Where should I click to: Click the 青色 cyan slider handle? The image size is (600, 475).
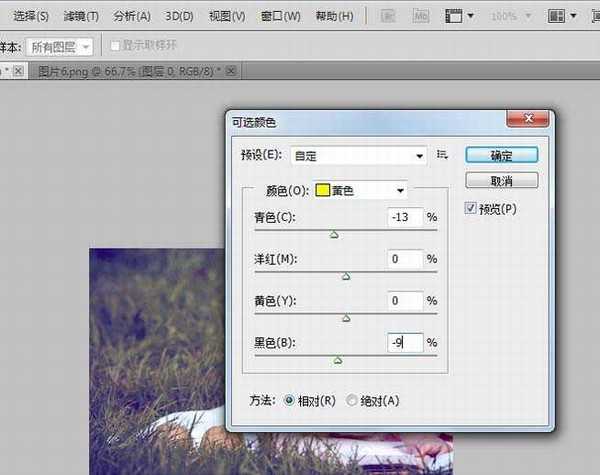tap(334, 234)
